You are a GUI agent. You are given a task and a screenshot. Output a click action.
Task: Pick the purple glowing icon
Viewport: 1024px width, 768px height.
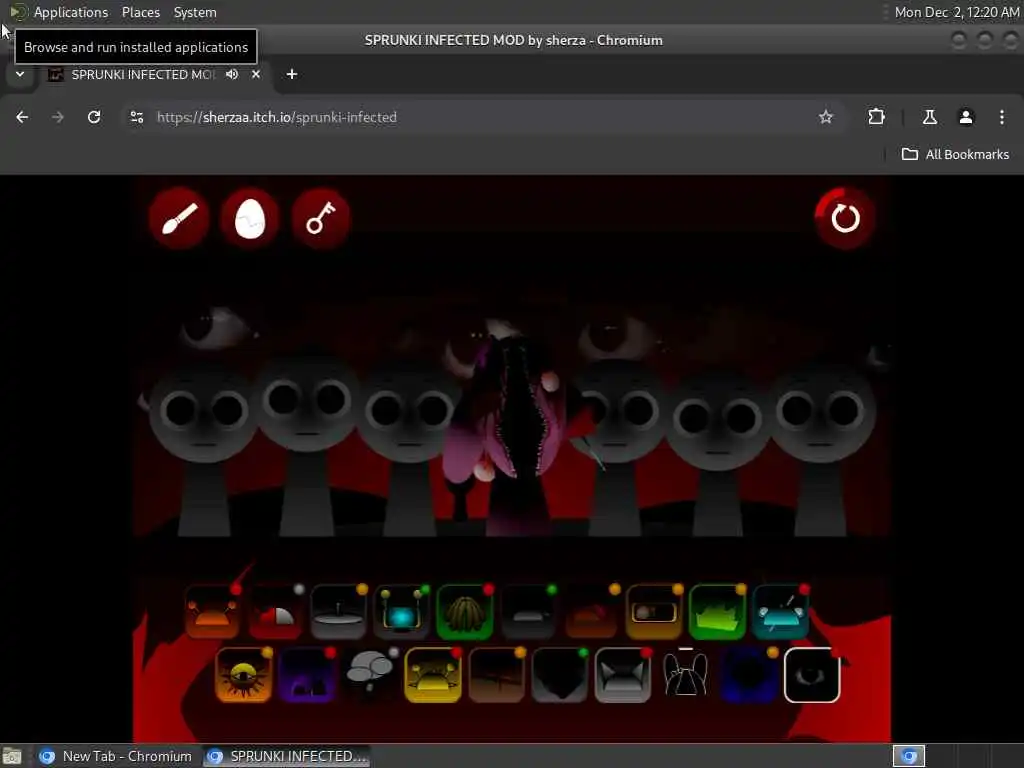tap(307, 675)
